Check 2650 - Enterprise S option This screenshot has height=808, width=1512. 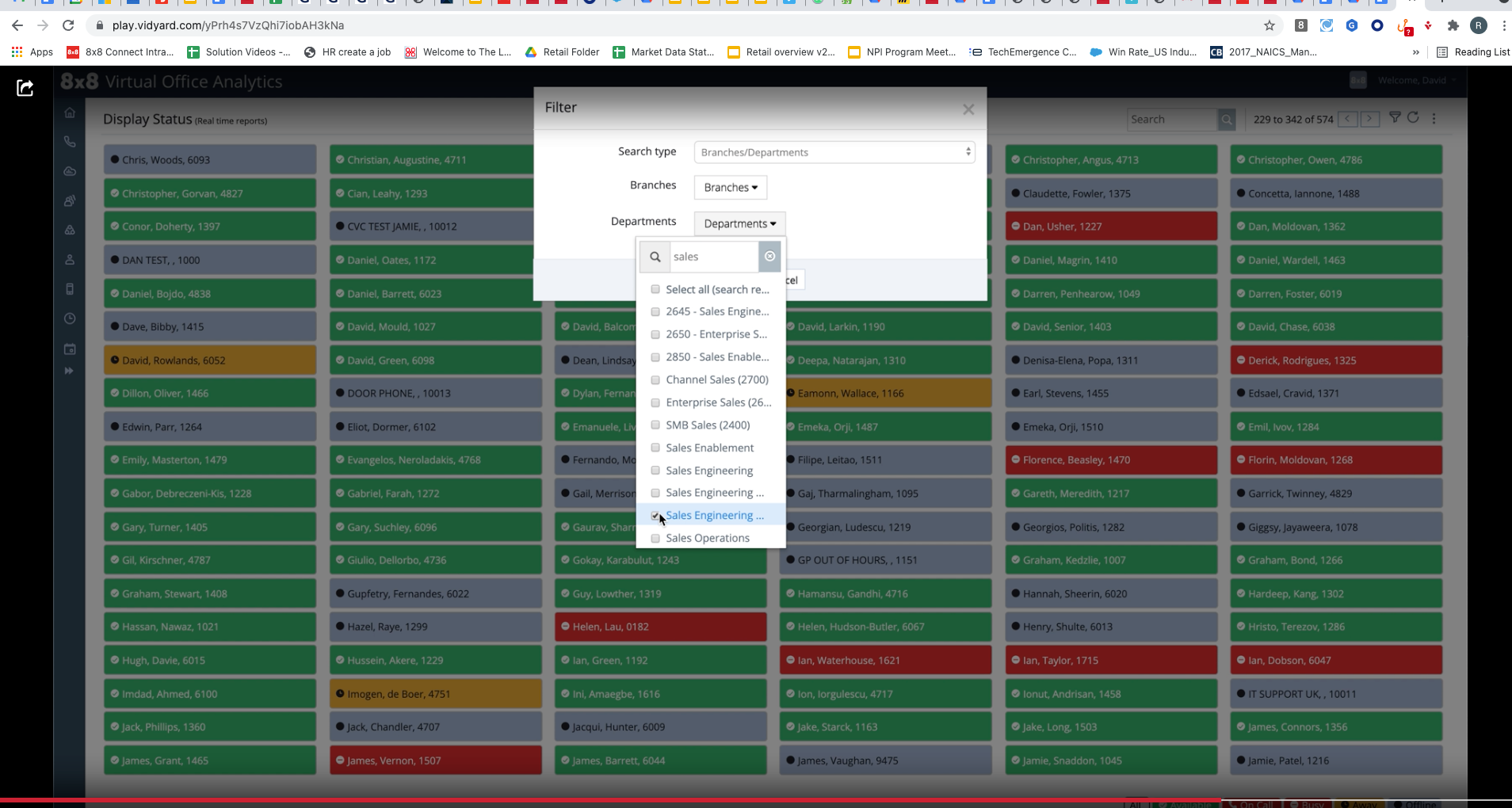tap(655, 334)
